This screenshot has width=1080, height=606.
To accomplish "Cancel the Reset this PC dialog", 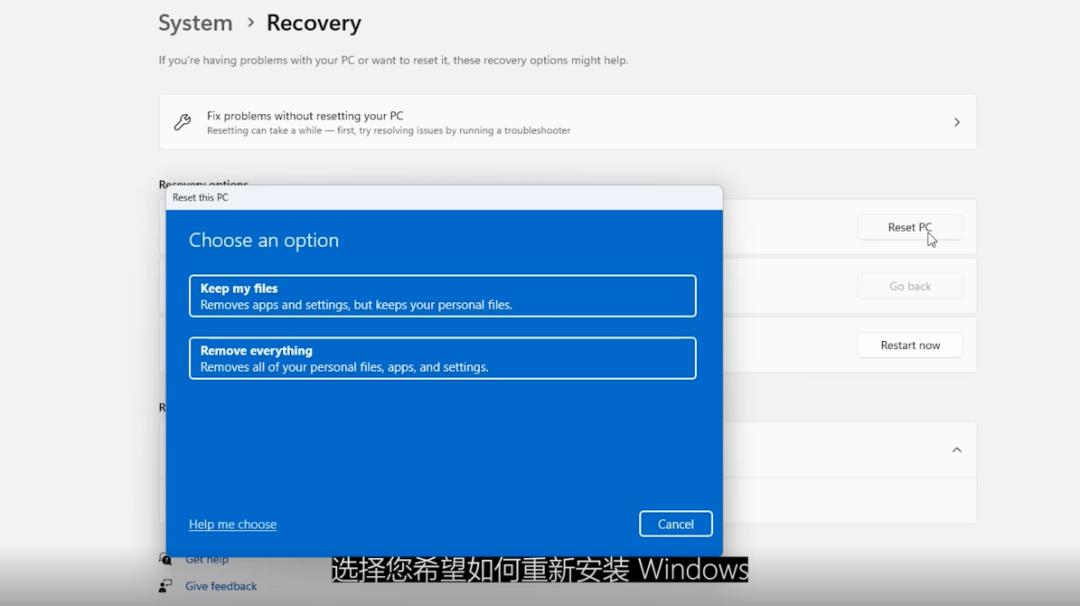I will point(676,523).
